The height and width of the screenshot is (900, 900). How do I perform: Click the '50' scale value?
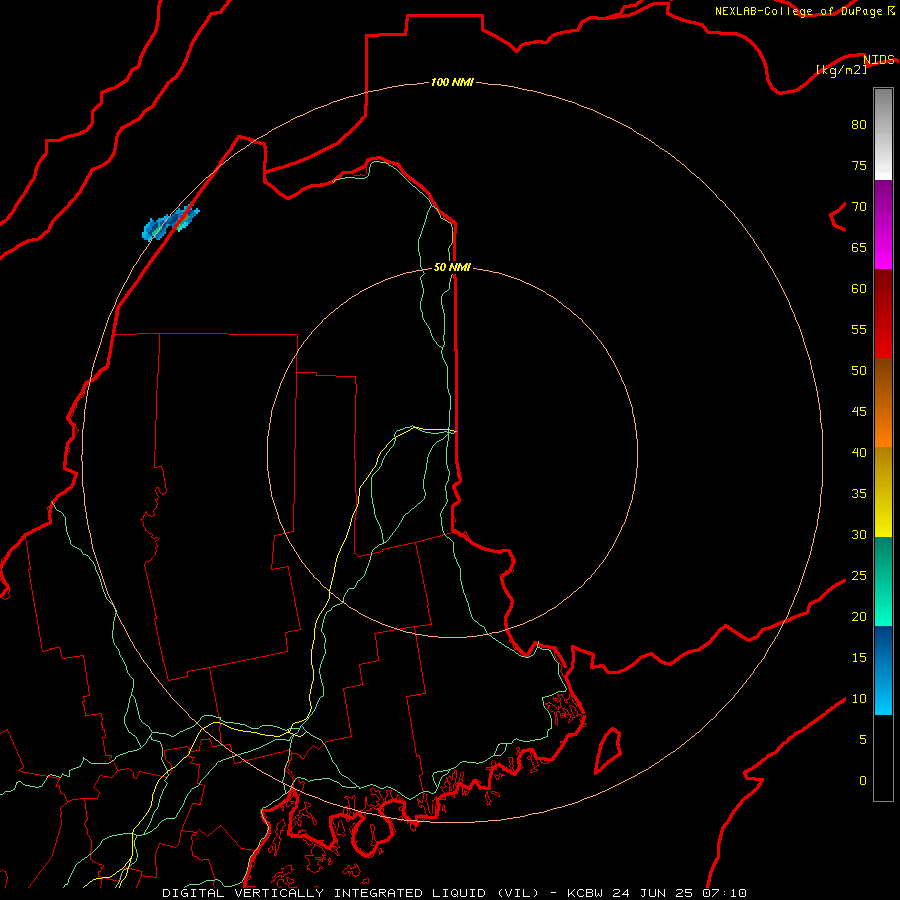[x=859, y=371]
